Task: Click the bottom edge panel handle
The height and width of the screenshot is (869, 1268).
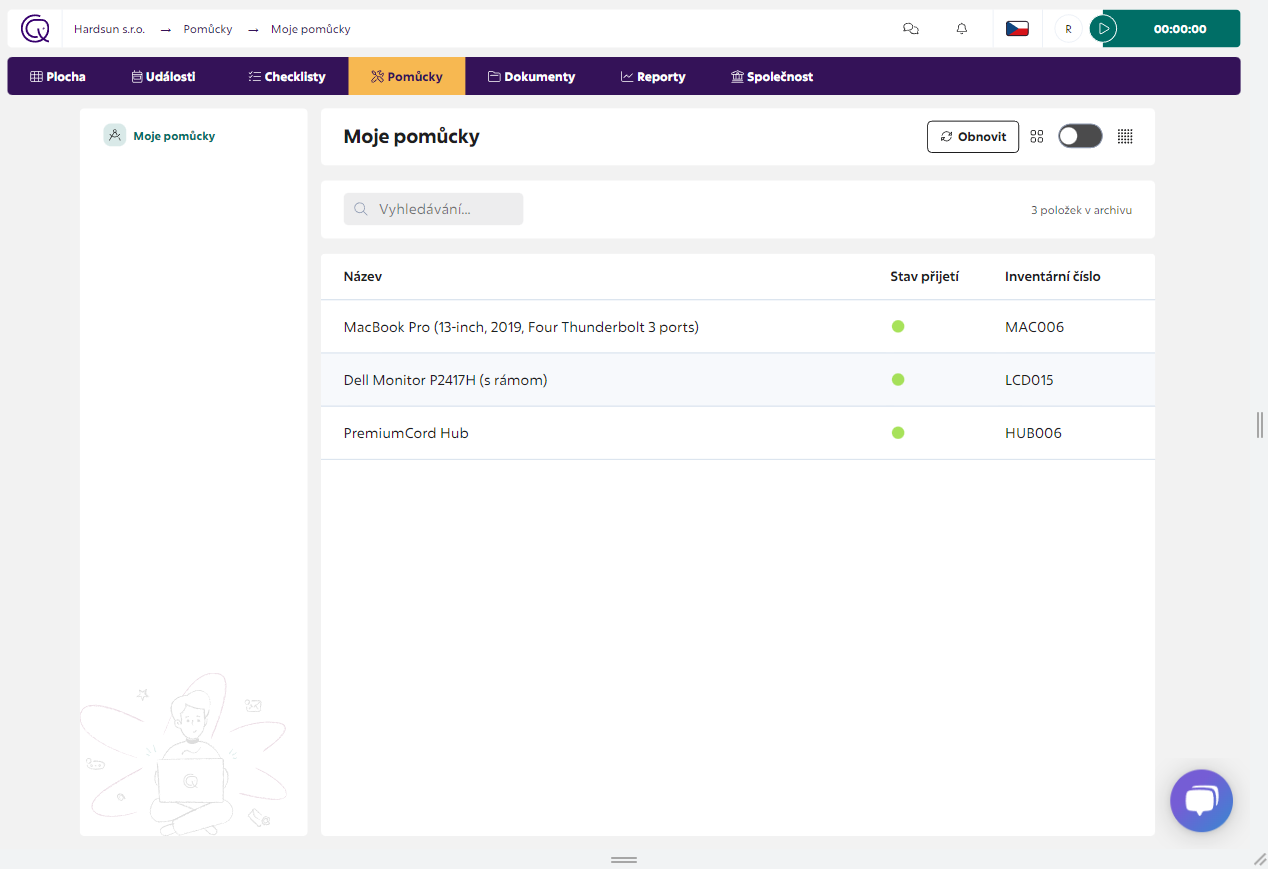Action: [624, 860]
